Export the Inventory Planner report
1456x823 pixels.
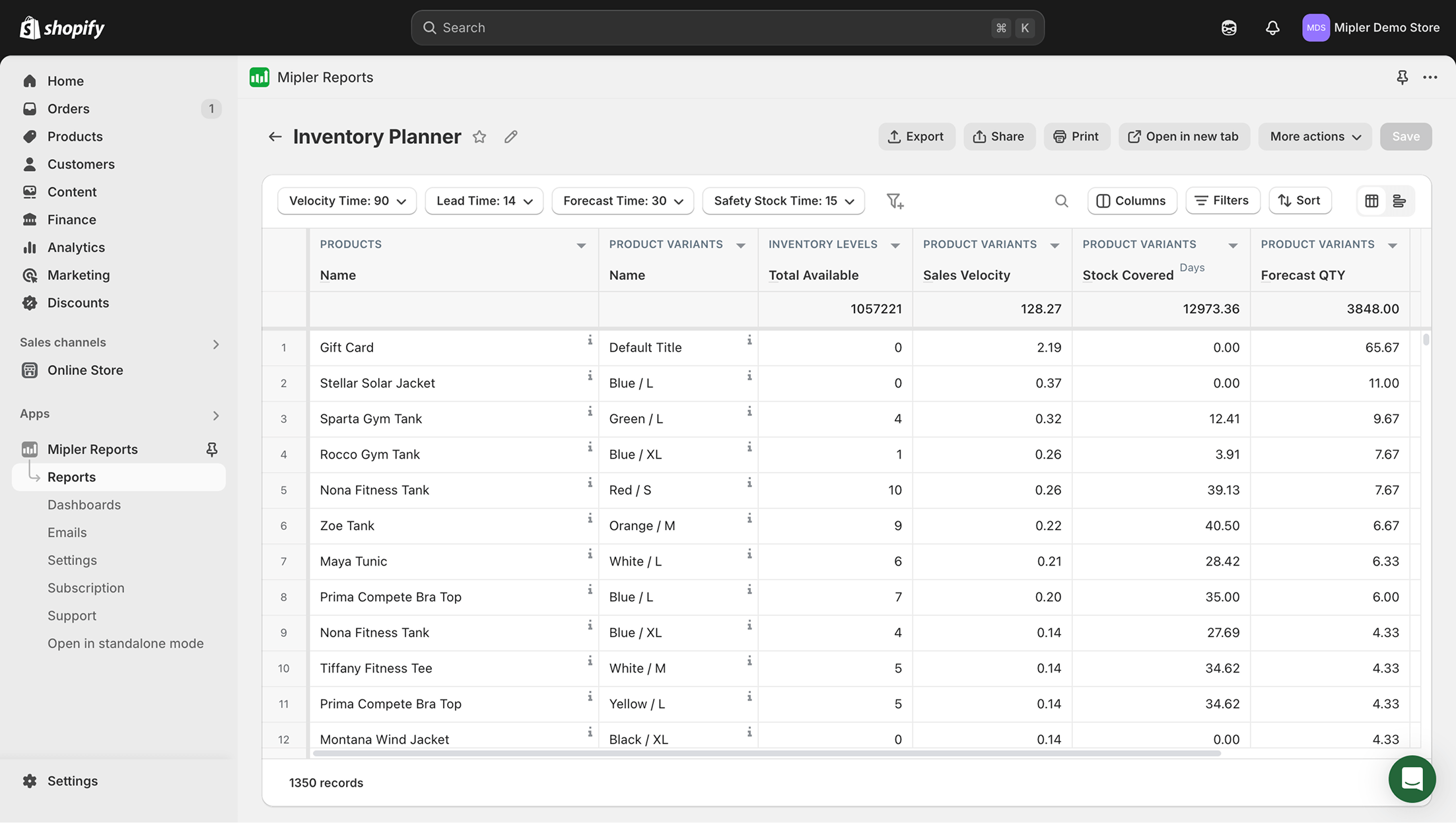click(917, 137)
